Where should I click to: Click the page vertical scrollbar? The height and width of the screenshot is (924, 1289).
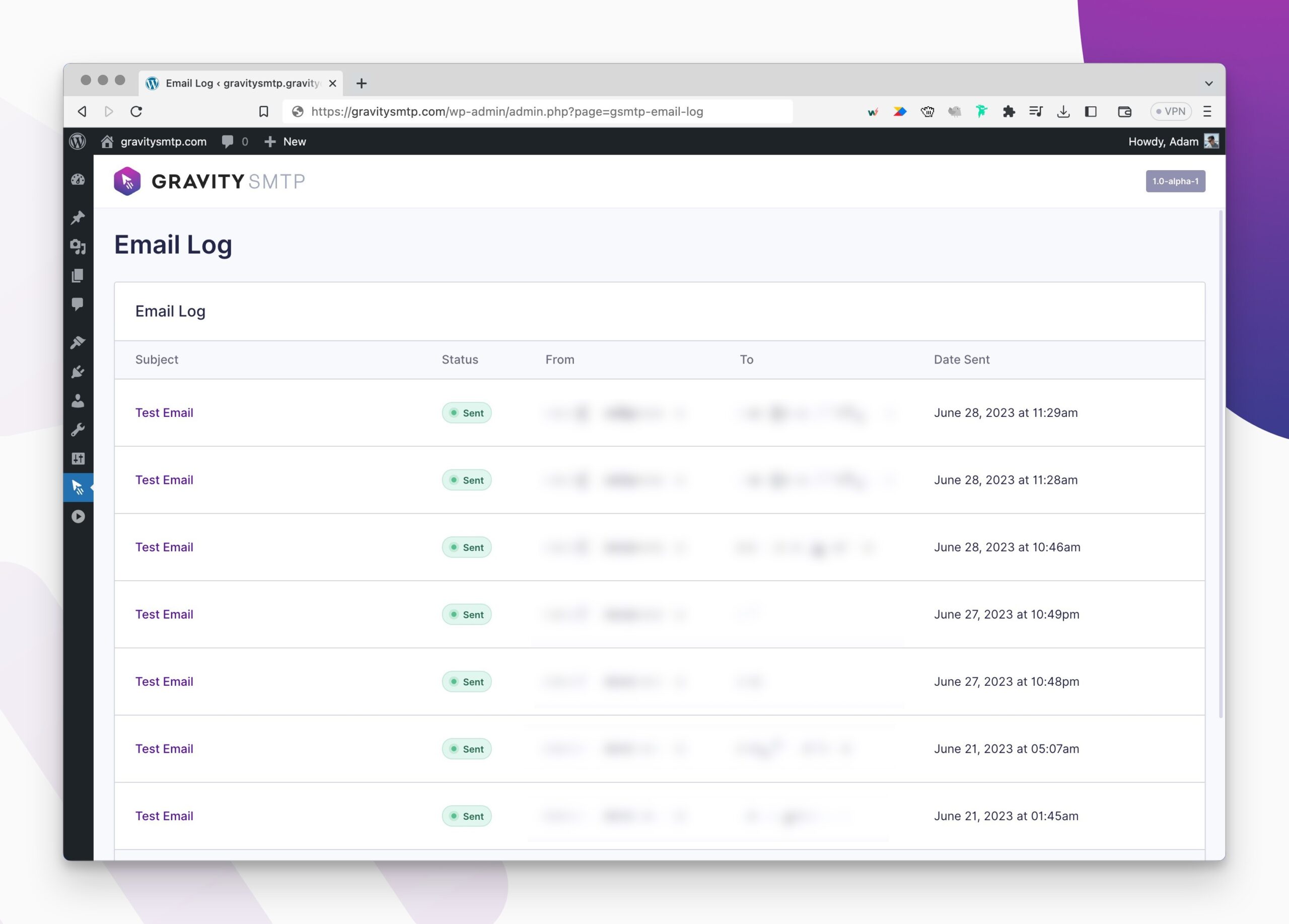(1221, 464)
